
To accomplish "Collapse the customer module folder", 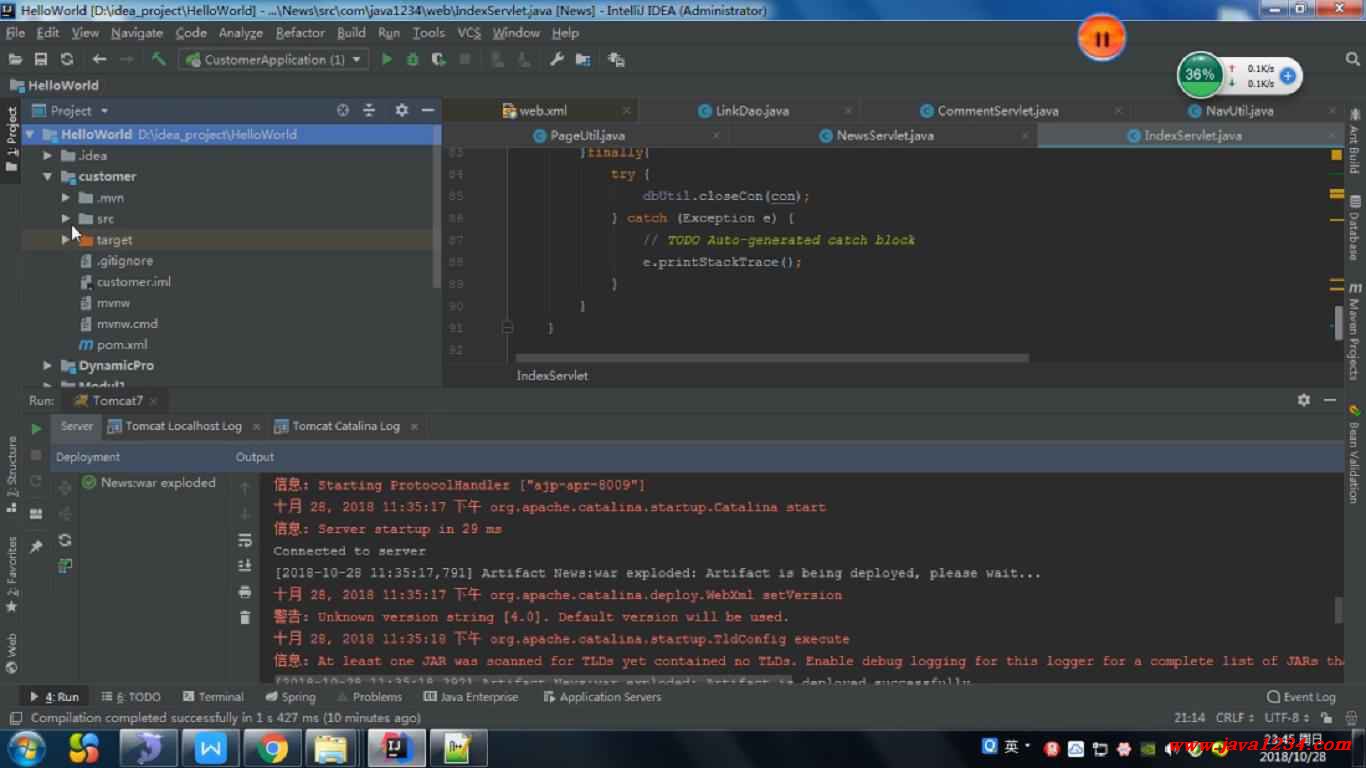I will click(x=47, y=177).
